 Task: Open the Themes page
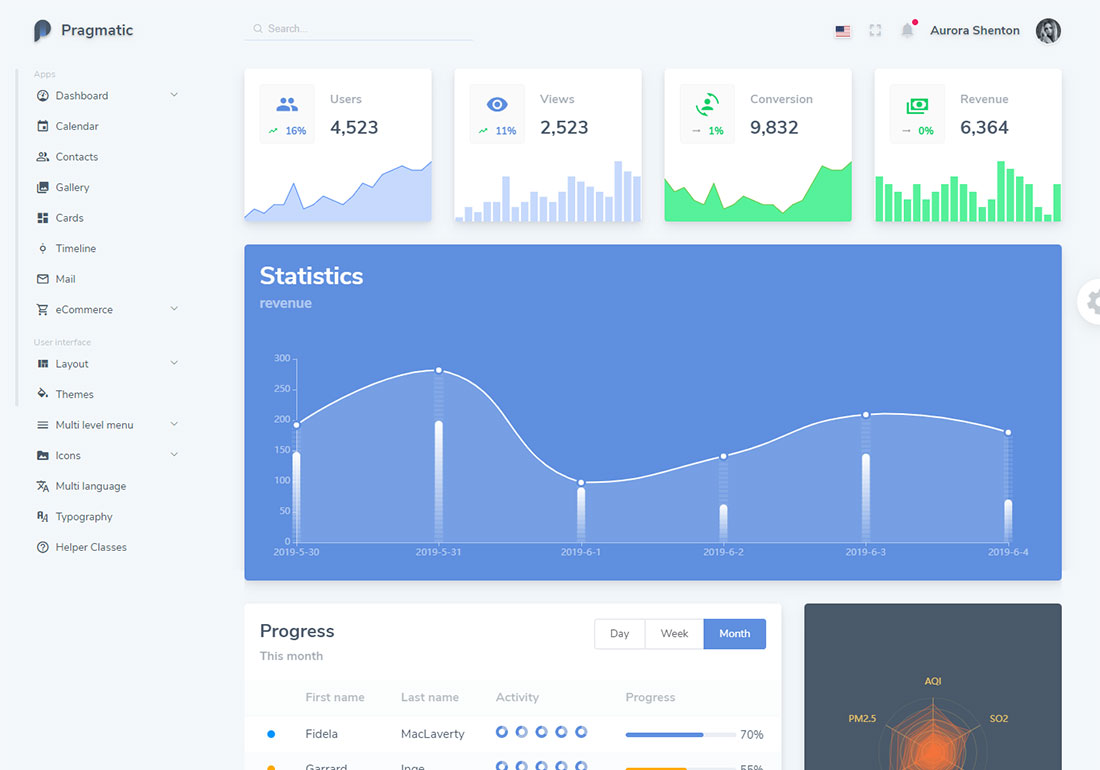(74, 394)
